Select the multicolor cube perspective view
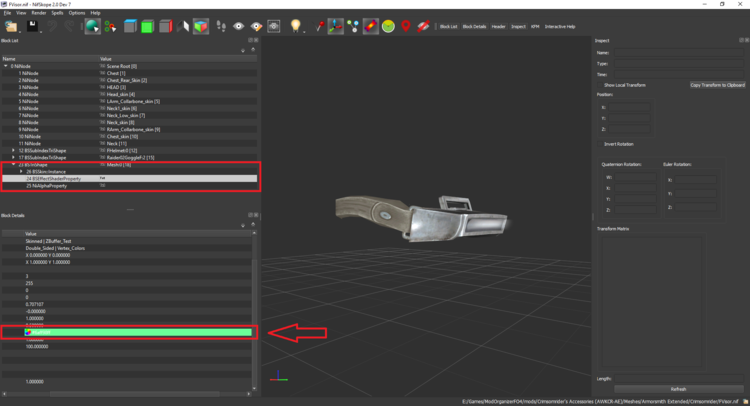 coord(201,26)
